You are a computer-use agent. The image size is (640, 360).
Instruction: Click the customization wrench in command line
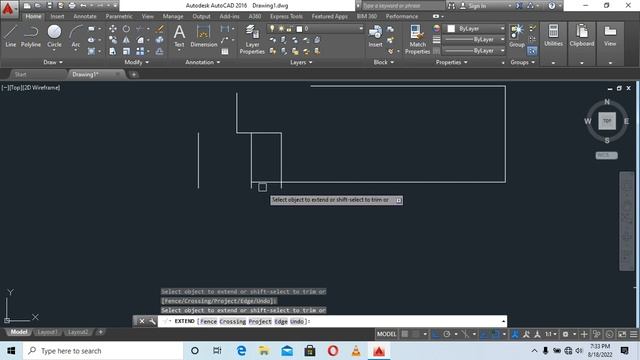point(152,321)
